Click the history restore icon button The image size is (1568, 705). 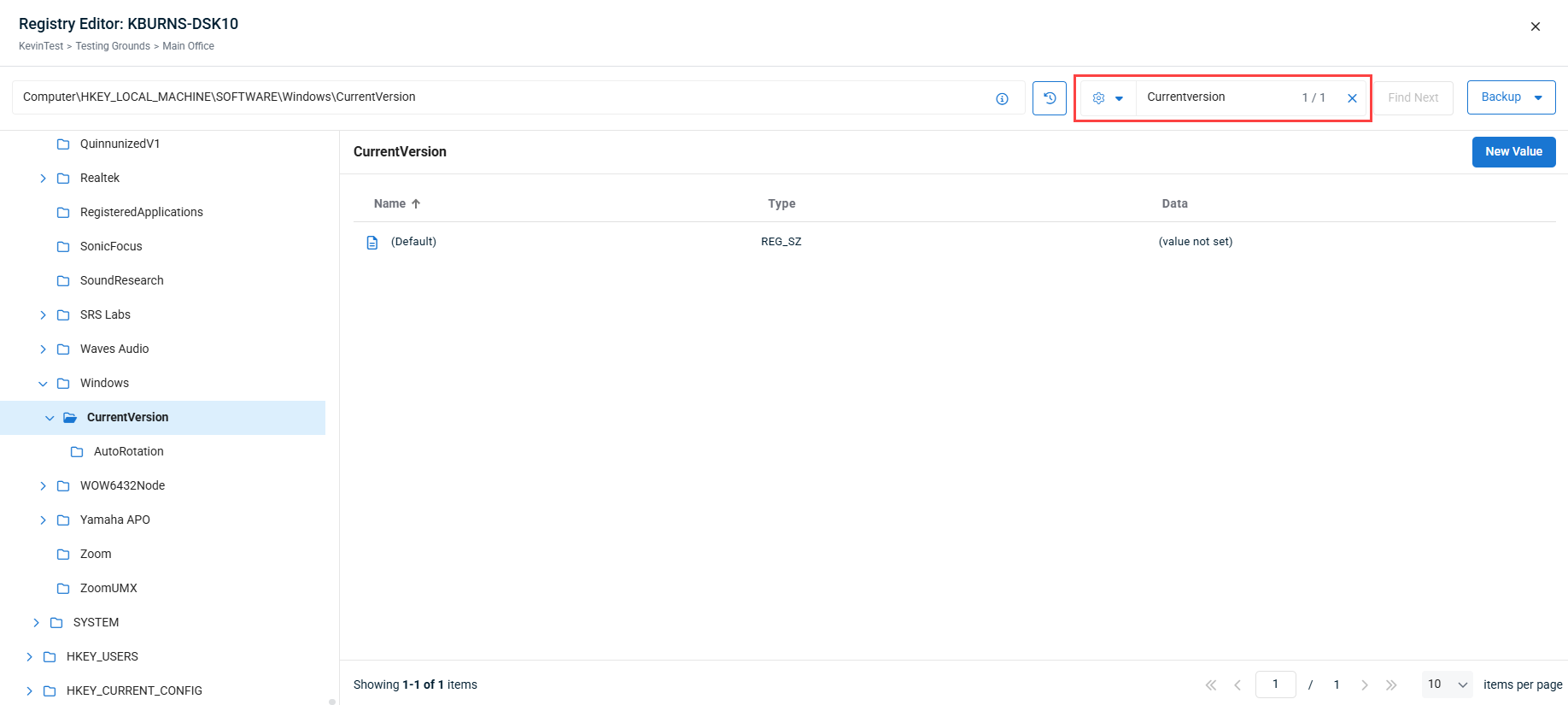(x=1049, y=98)
